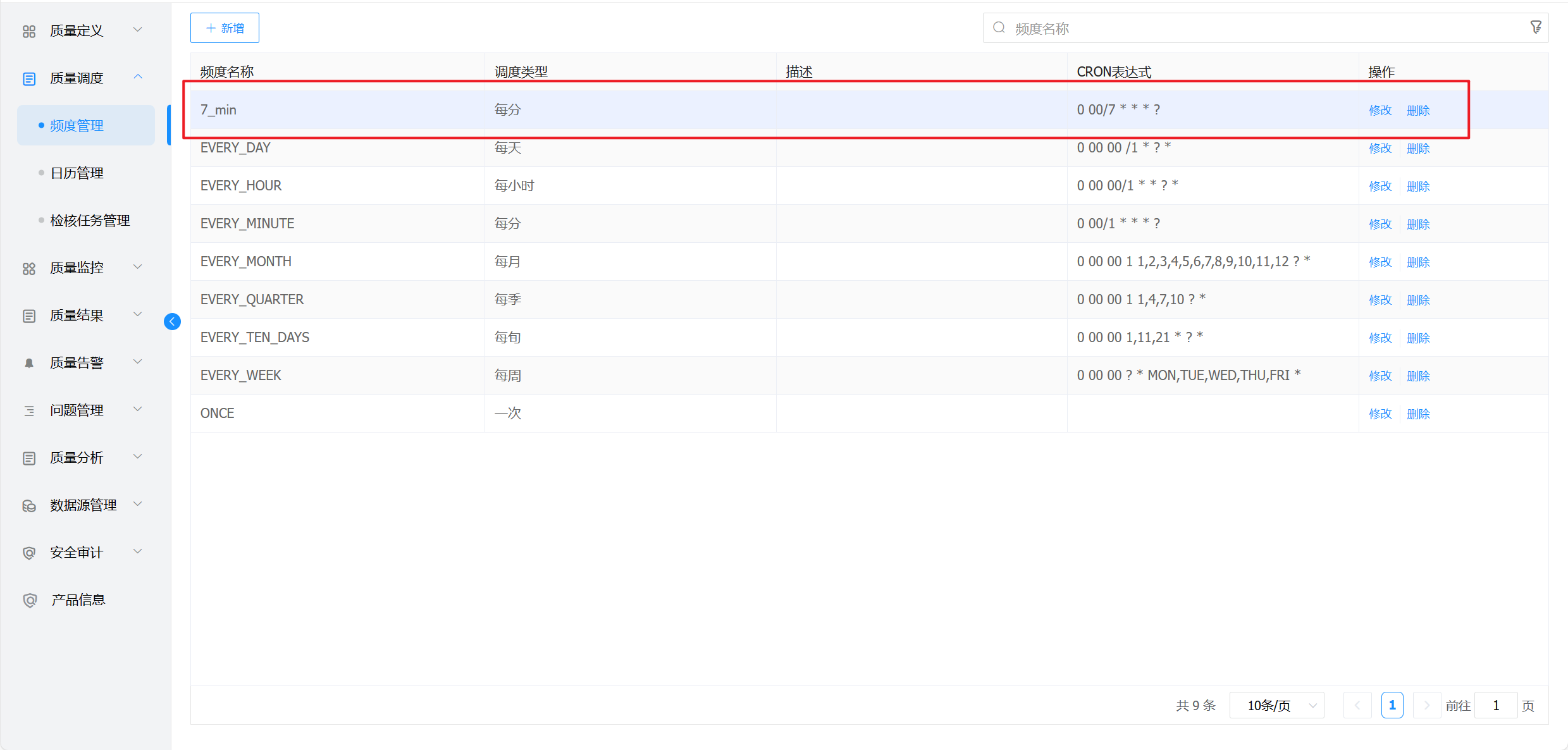This screenshot has width=1568, height=750.
Task: Open 检核任务管理 submenu item
Action: point(90,221)
